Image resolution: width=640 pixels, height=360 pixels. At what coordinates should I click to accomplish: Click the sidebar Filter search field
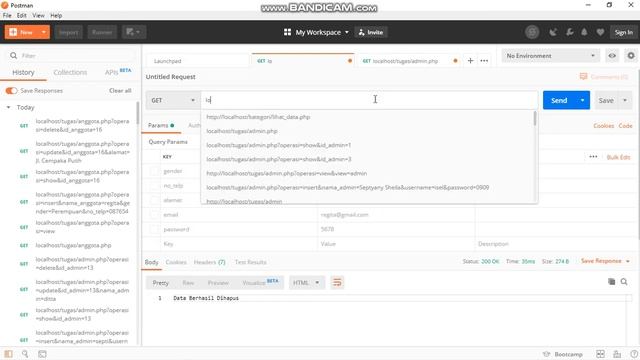tap(71, 56)
